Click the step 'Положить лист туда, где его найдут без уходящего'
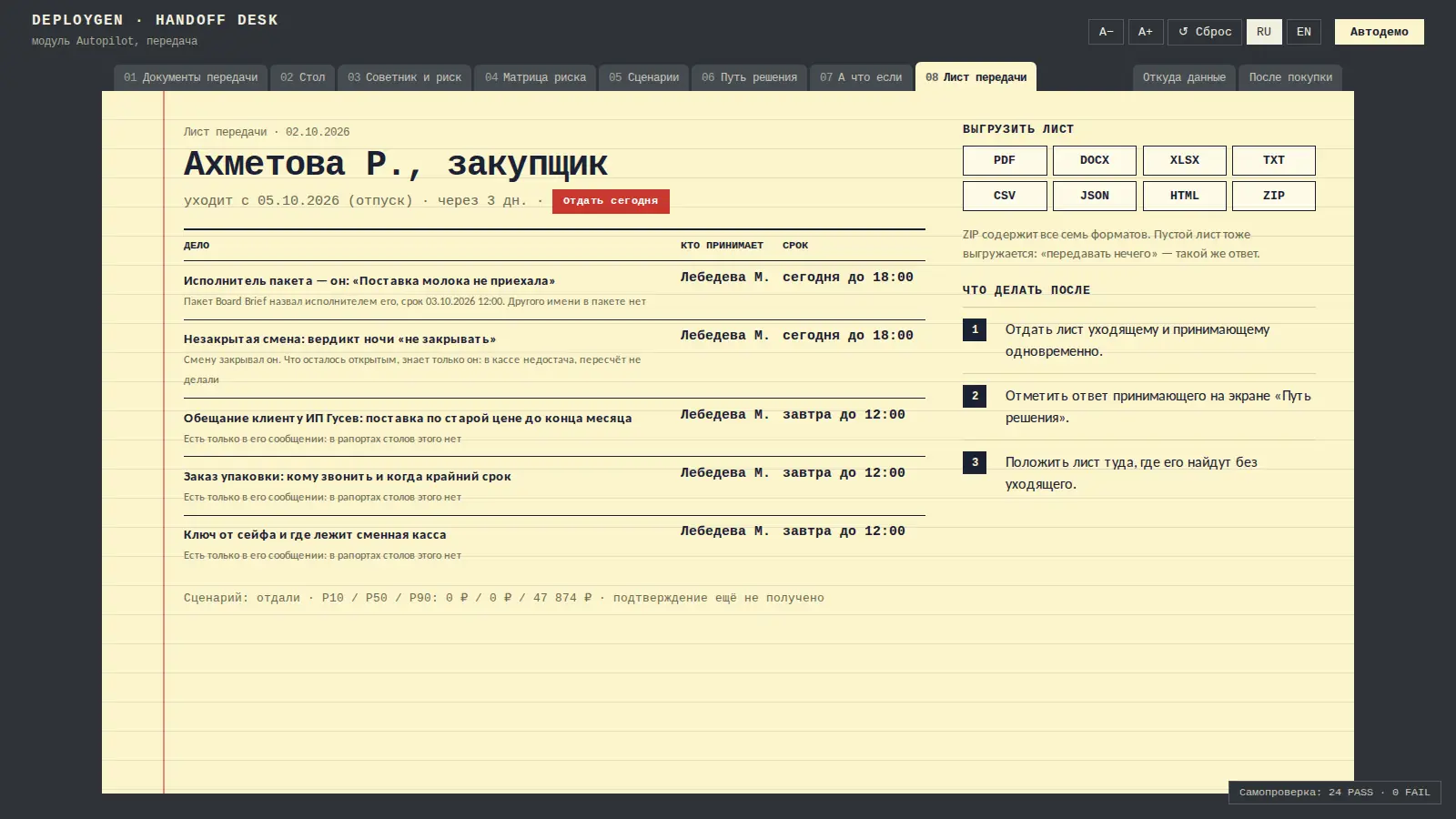The height and width of the screenshot is (819, 1456). (1139, 473)
